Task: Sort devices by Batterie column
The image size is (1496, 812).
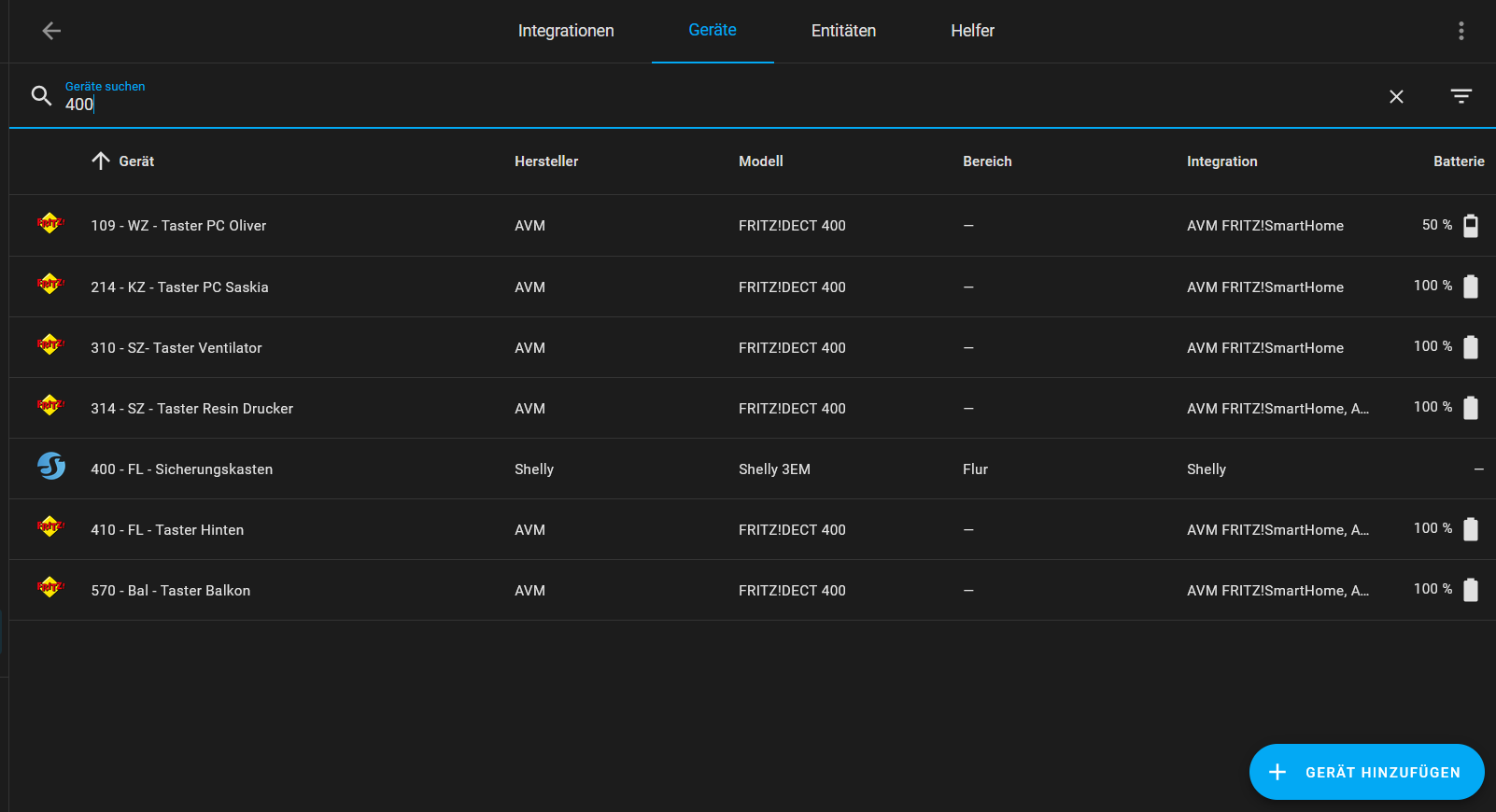Action: click(x=1458, y=161)
